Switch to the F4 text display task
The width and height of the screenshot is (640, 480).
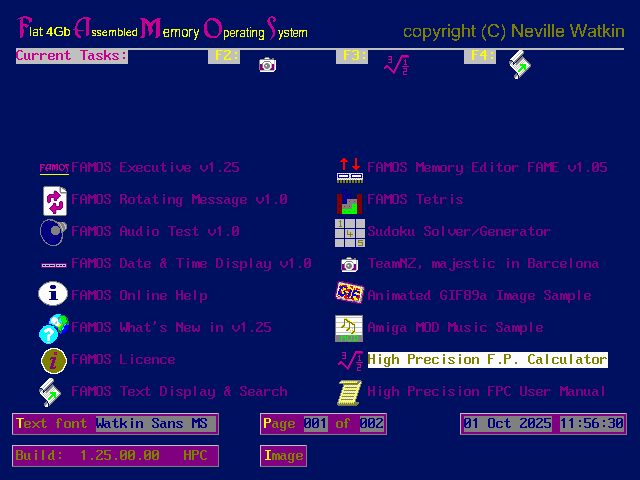coord(520,65)
